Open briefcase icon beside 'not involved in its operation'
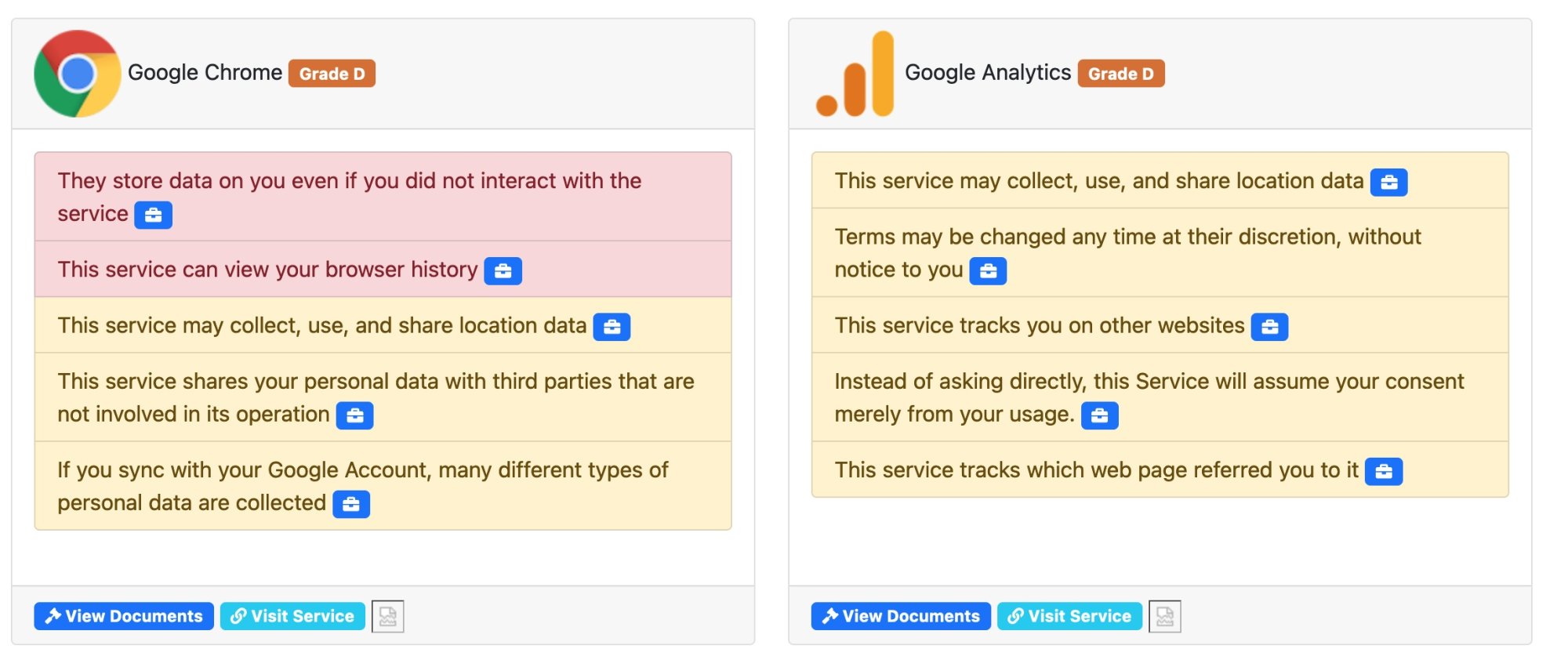 click(x=354, y=415)
